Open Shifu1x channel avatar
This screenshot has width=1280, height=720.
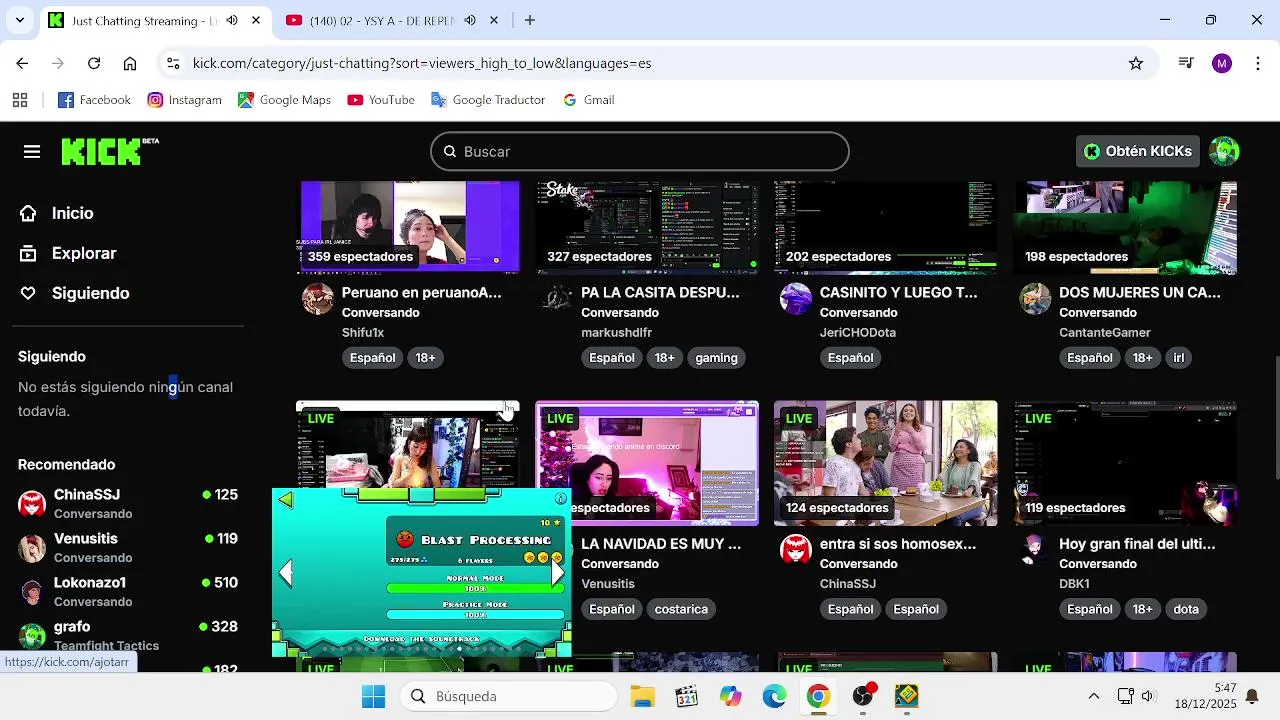318,299
